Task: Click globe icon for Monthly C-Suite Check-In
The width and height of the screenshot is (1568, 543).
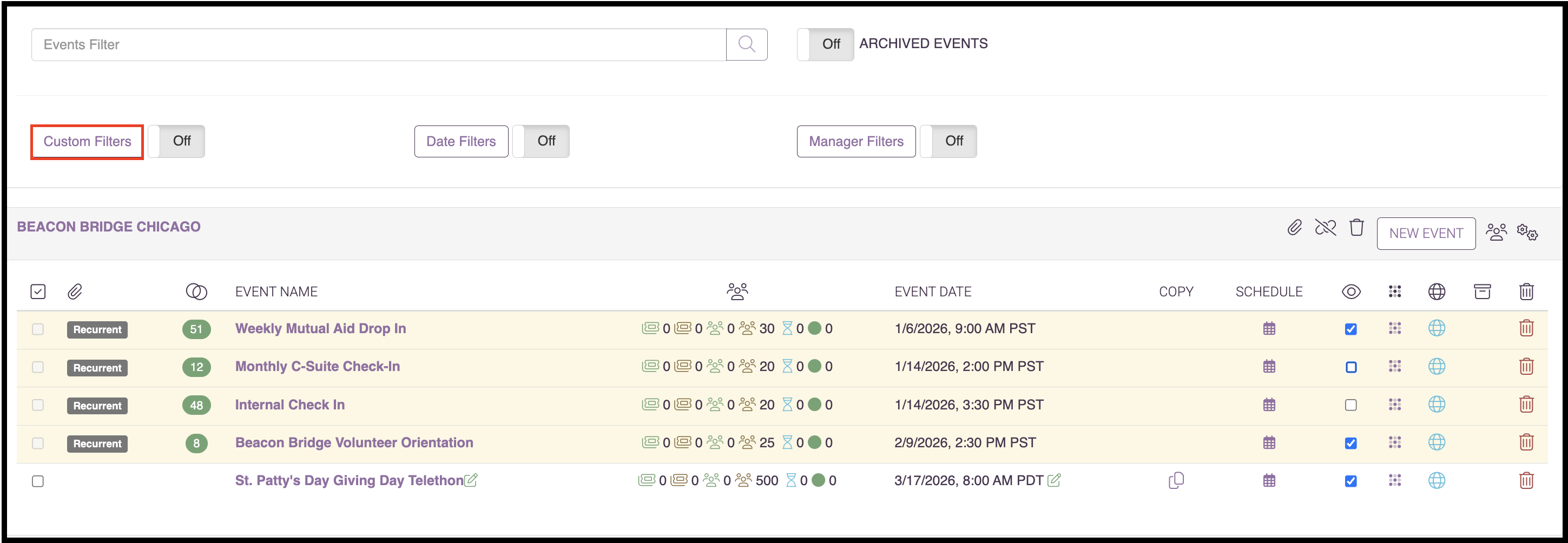Action: (x=1436, y=367)
